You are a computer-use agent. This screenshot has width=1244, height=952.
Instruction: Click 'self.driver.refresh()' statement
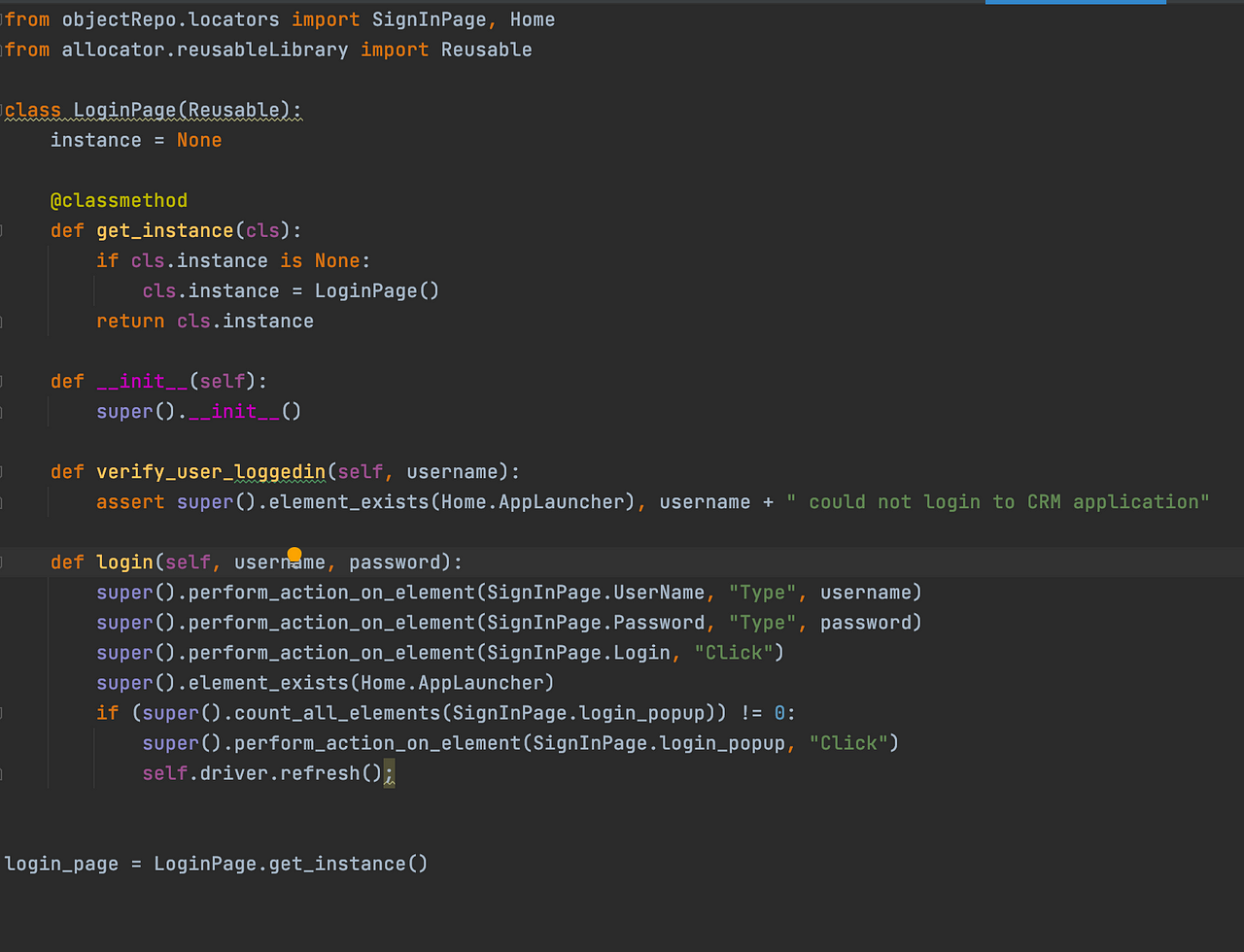[262, 773]
